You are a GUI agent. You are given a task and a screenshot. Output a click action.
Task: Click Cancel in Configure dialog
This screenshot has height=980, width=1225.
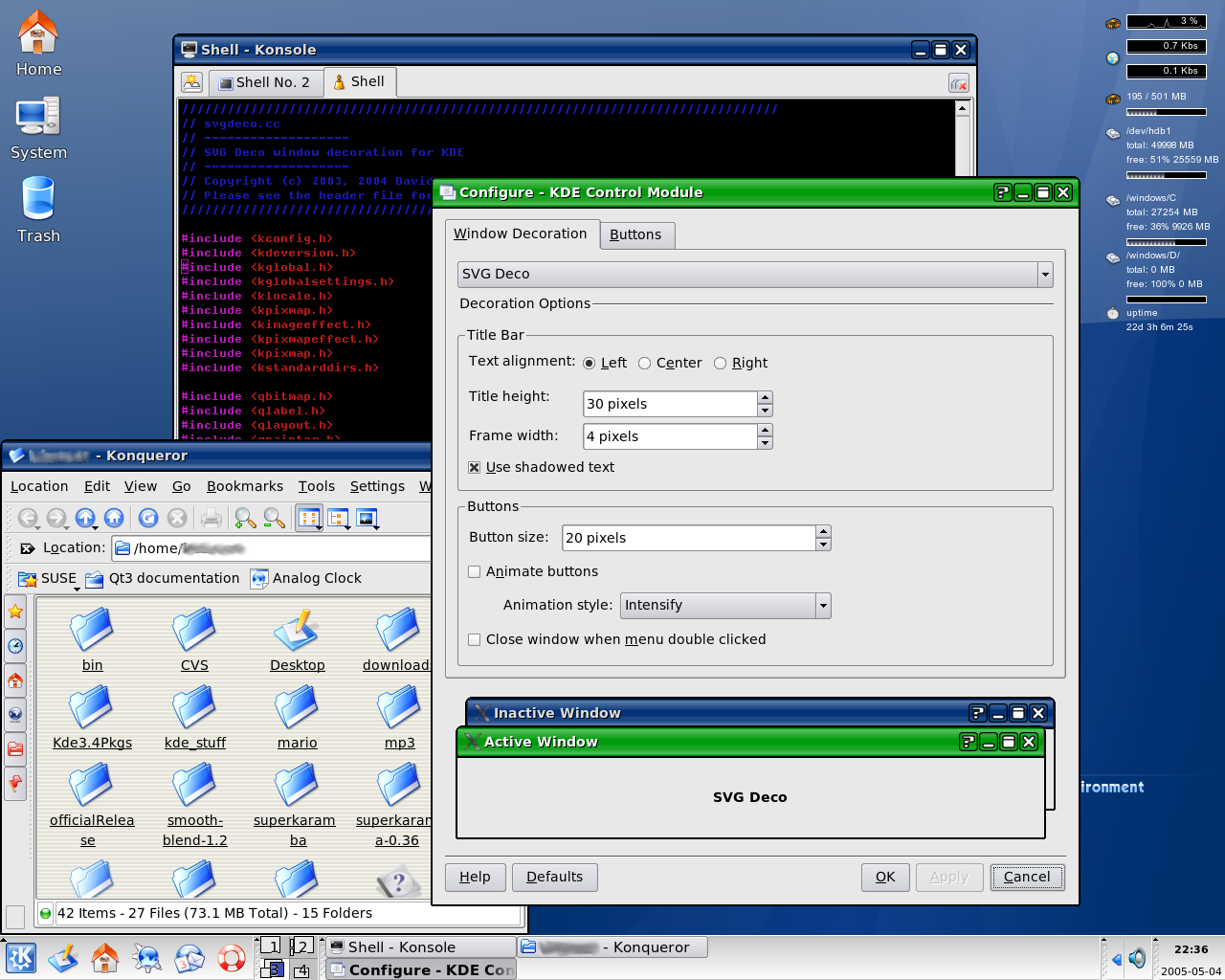[1027, 878]
